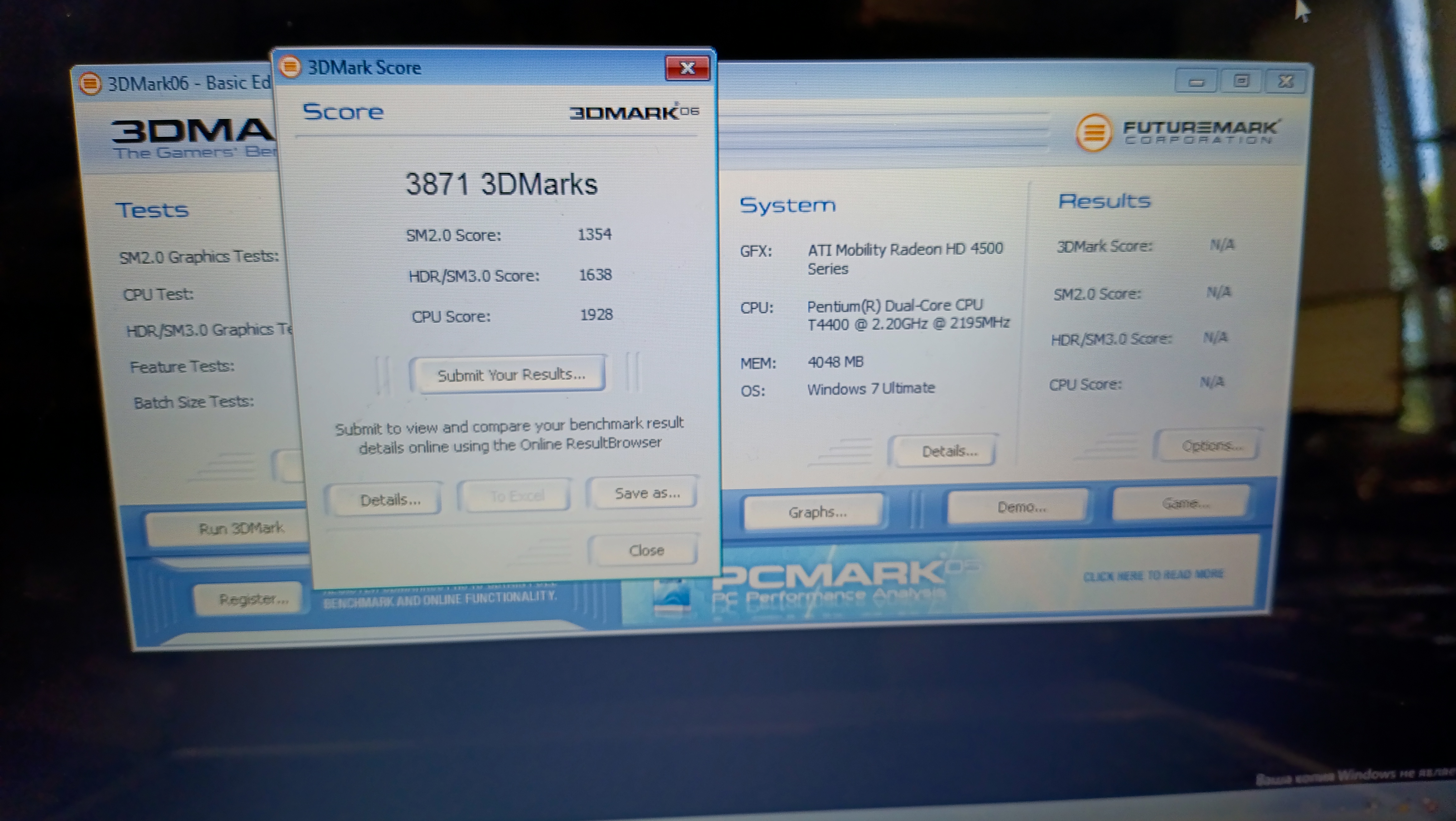Click HDR/SM3.0 Score value 1638
The image size is (1456, 821).
[x=595, y=275]
